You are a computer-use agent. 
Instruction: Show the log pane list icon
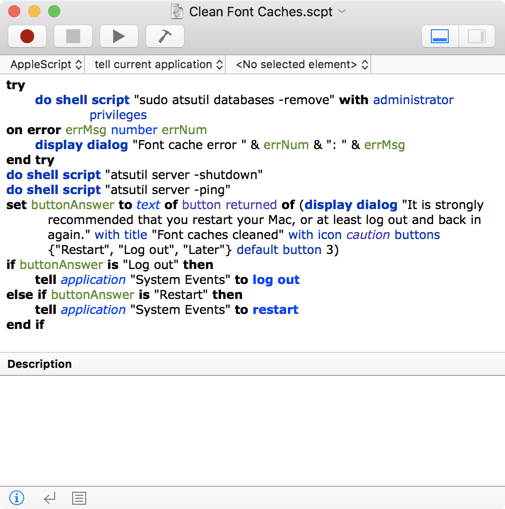click(79, 498)
